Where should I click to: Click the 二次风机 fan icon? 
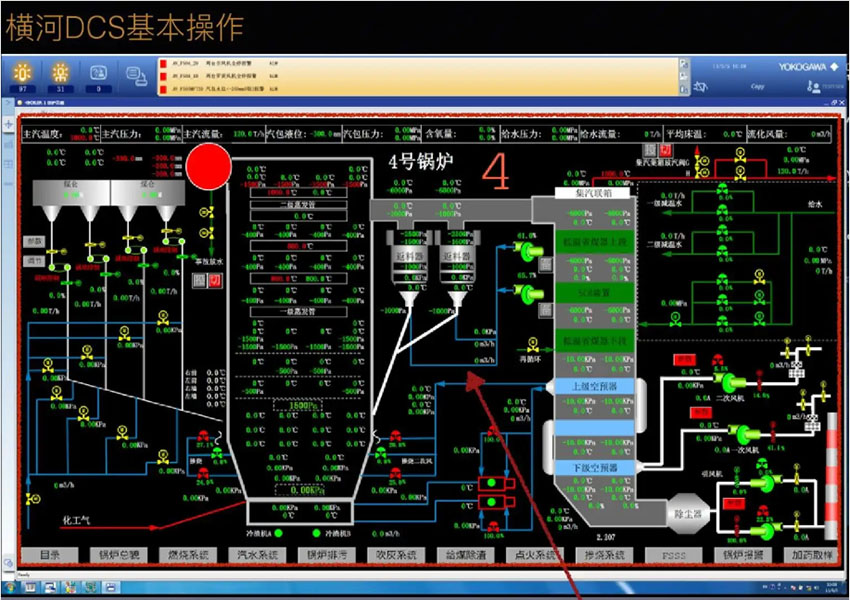[x=729, y=382]
